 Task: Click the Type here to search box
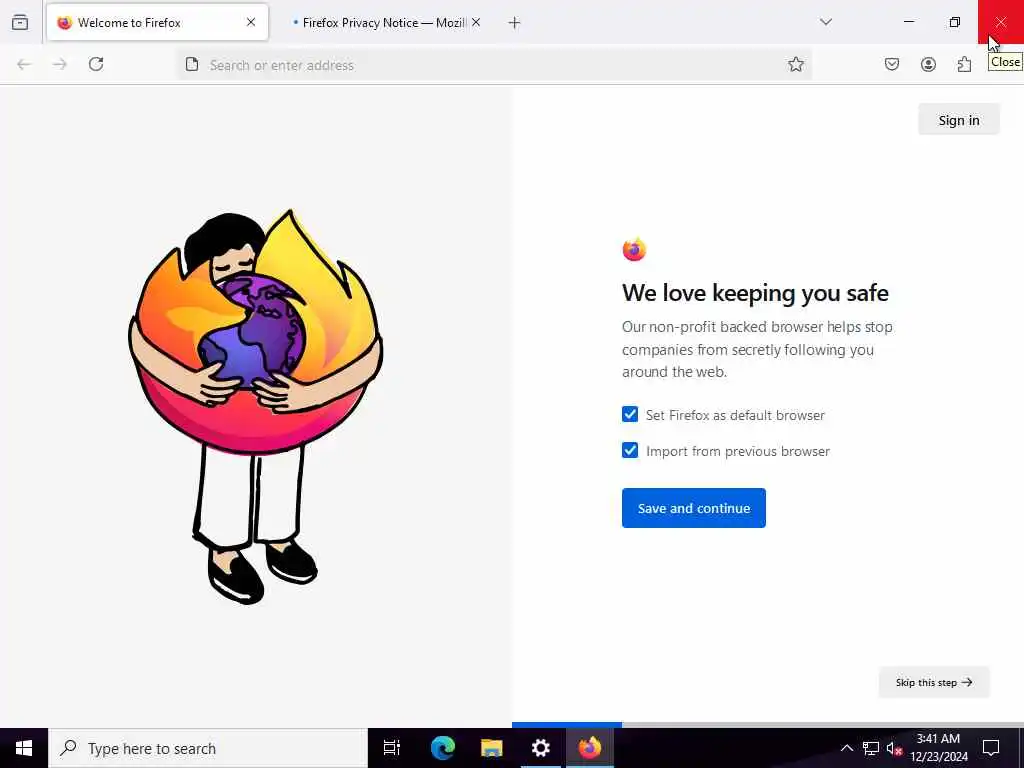pos(208,748)
